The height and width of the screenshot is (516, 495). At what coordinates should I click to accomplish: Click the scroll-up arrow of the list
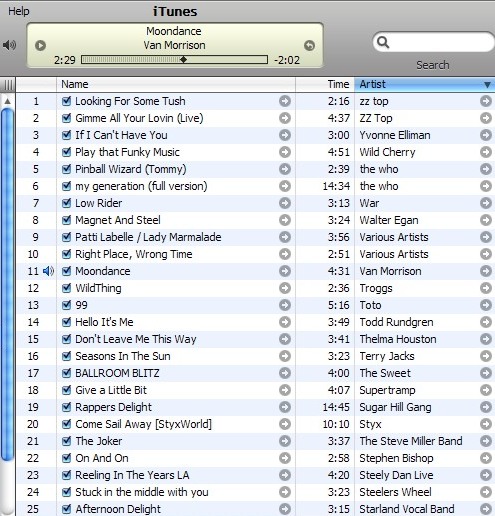[7, 101]
